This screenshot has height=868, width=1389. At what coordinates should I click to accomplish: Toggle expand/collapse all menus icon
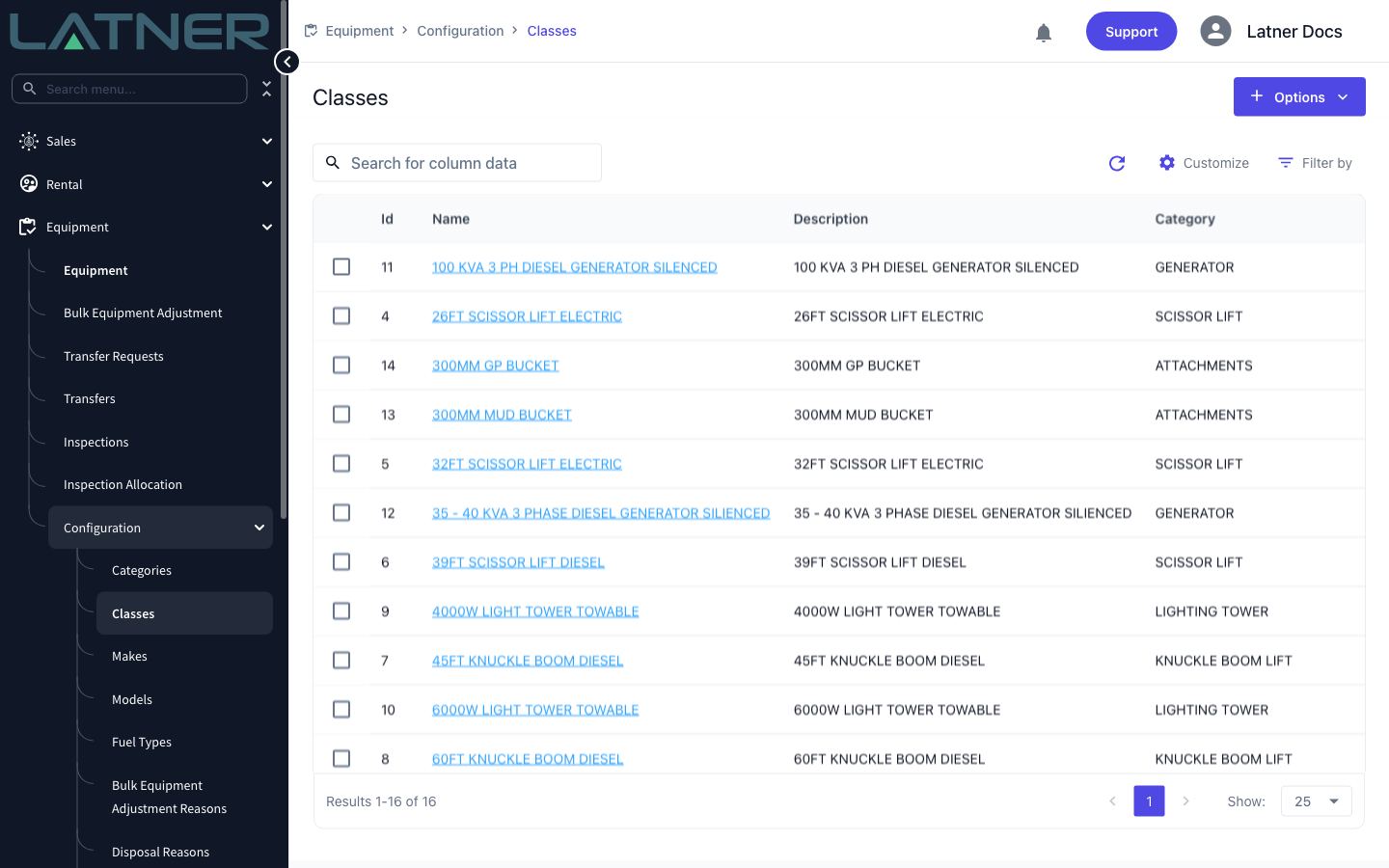[267, 89]
